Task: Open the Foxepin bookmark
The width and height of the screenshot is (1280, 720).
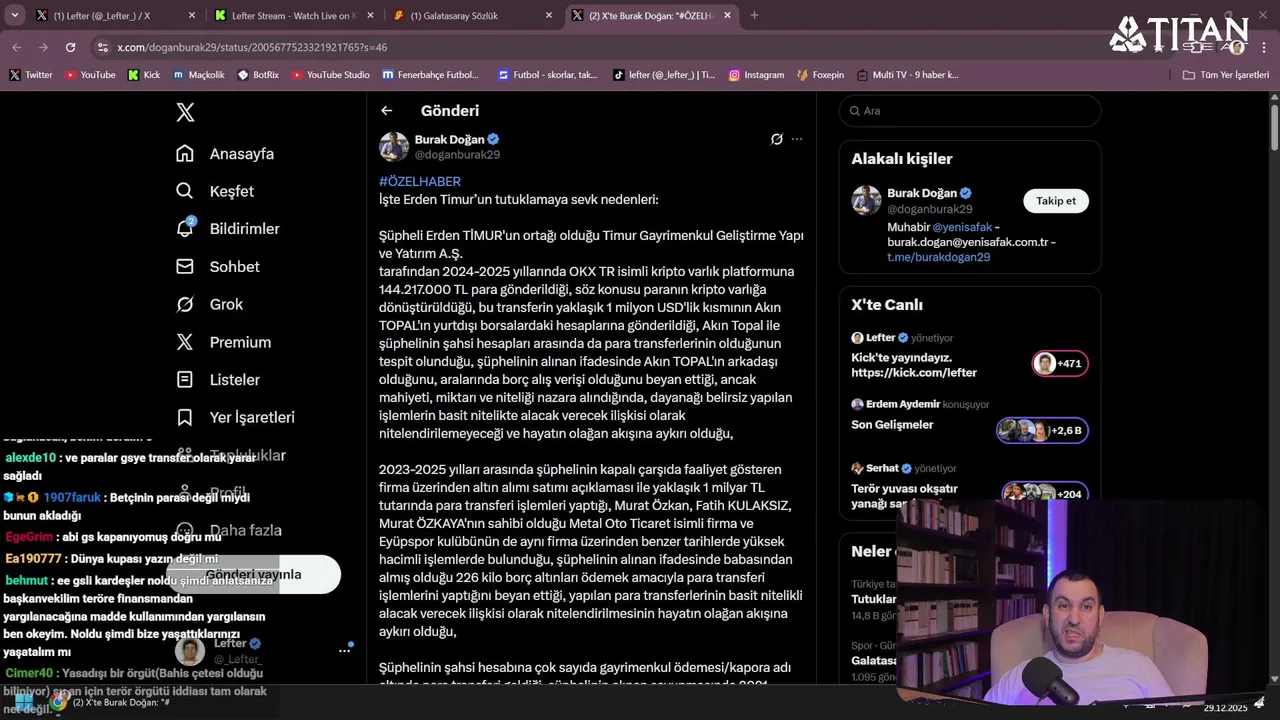Action: tap(821, 75)
